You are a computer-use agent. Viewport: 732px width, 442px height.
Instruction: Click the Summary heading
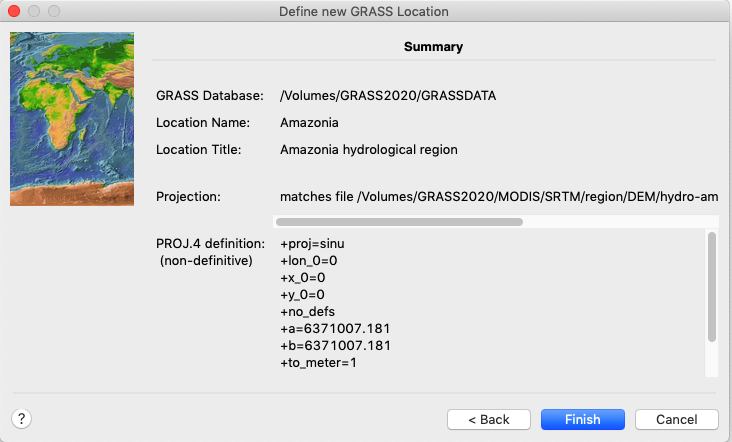tap(433, 46)
